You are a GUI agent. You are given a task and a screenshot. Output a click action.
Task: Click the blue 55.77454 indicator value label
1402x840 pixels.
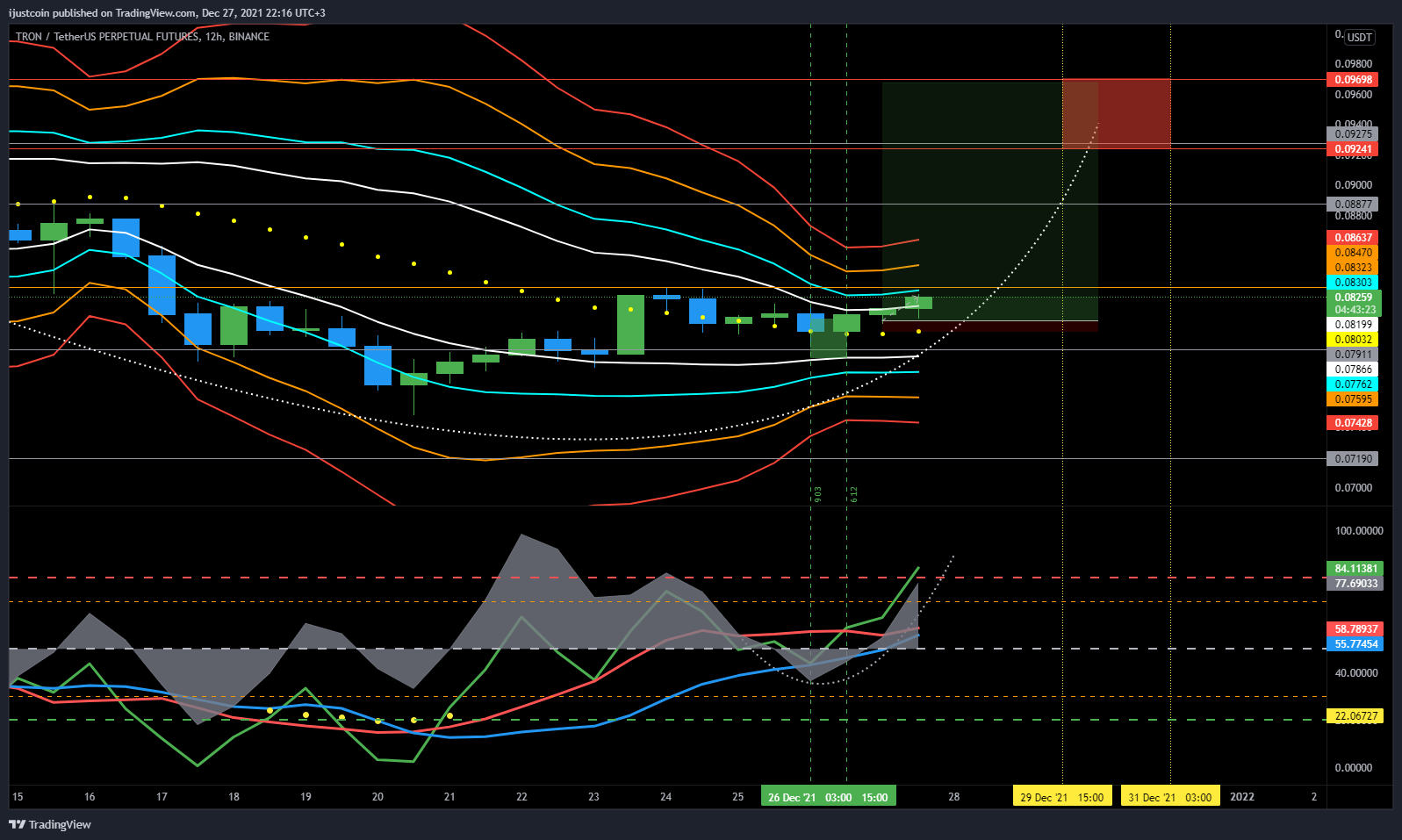click(1356, 644)
